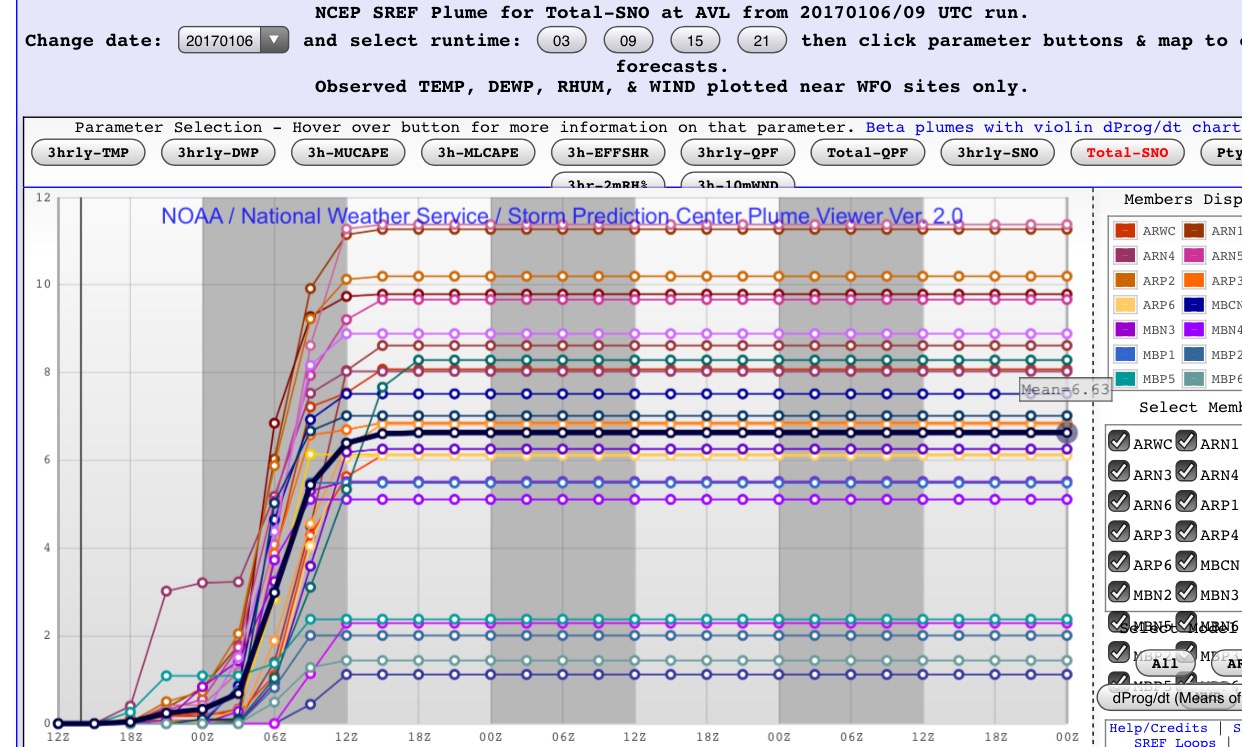Click the ARN4 legend color box
The height and width of the screenshot is (747, 1242).
1125,256
